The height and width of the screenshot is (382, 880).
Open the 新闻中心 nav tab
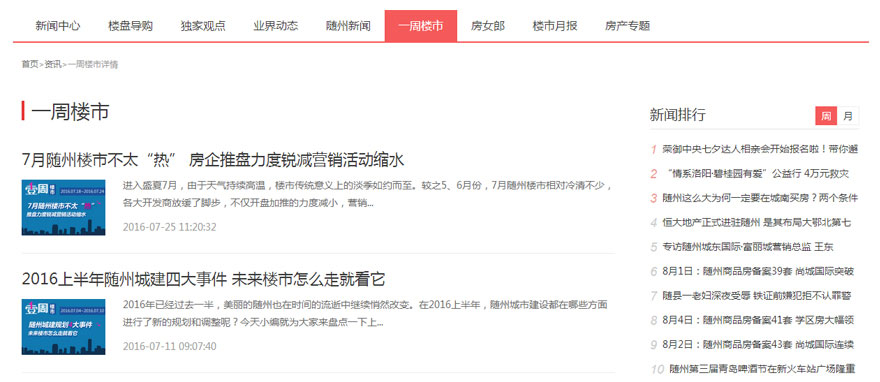click(58, 26)
